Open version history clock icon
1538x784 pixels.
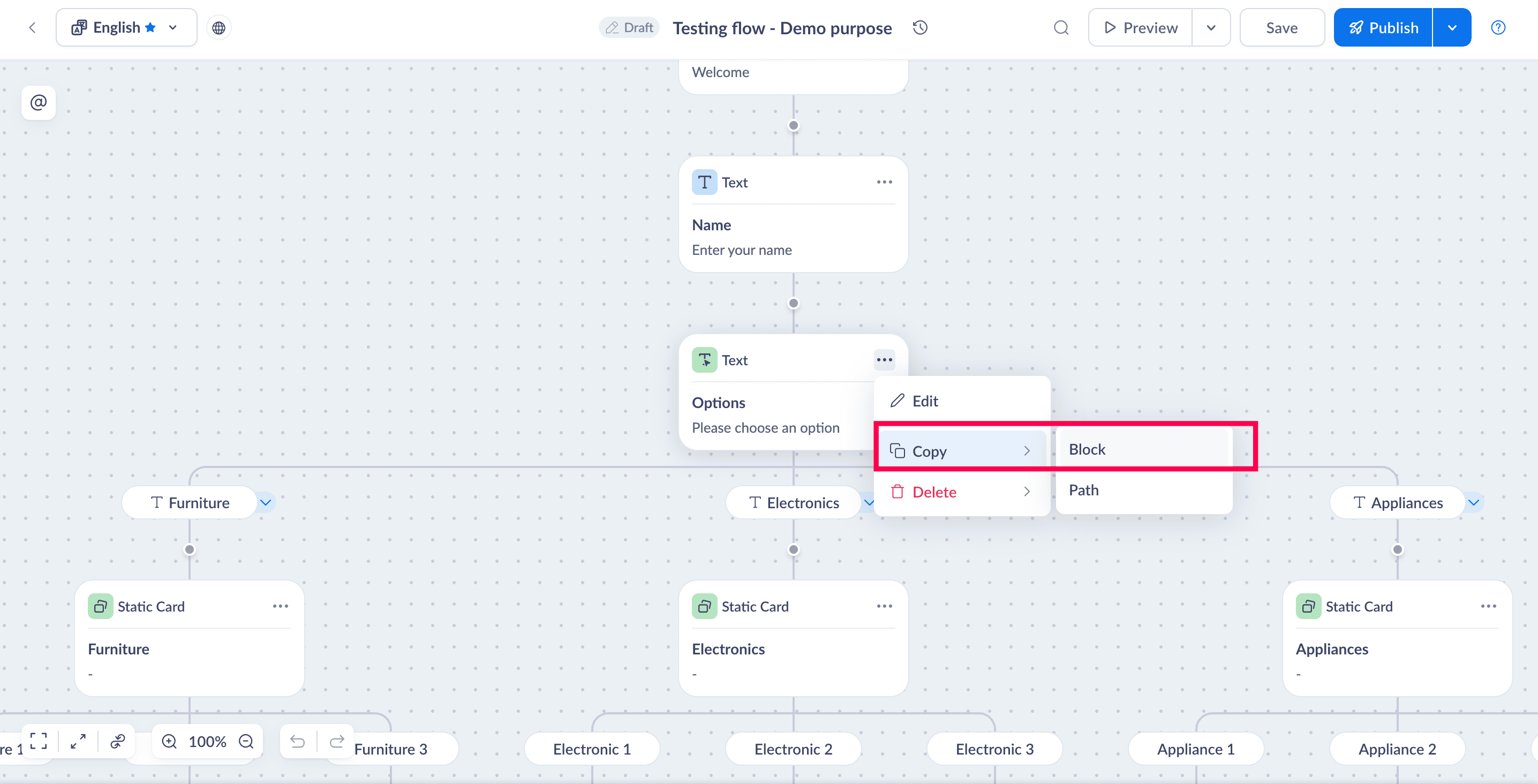(x=920, y=27)
